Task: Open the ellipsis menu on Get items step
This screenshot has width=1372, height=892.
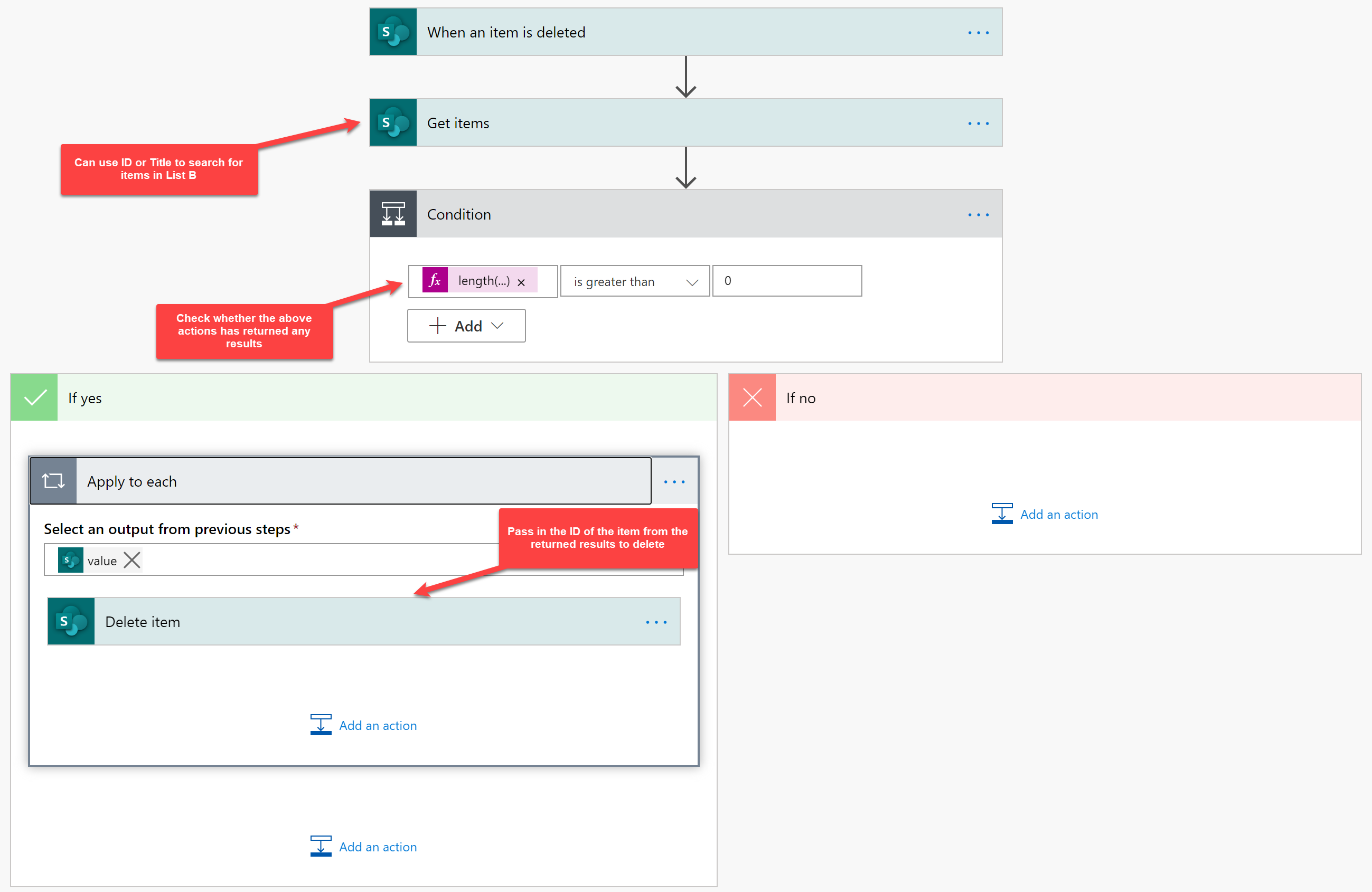Action: click(x=979, y=122)
